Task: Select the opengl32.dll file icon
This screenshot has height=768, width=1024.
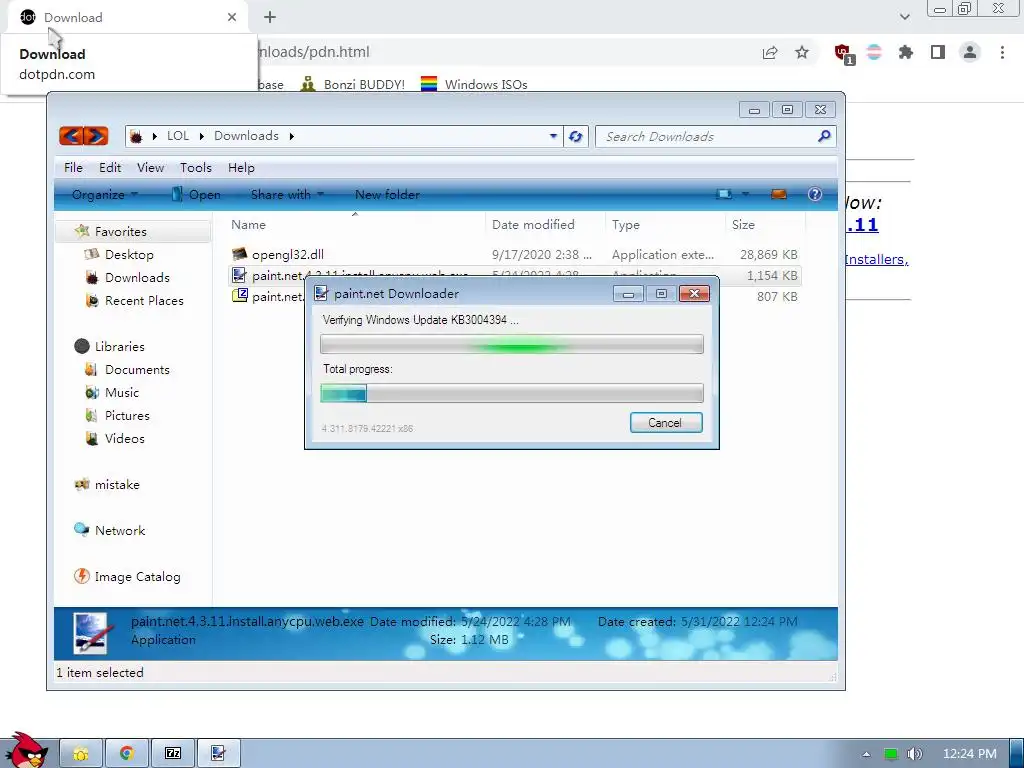Action: click(x=240, y=254)
